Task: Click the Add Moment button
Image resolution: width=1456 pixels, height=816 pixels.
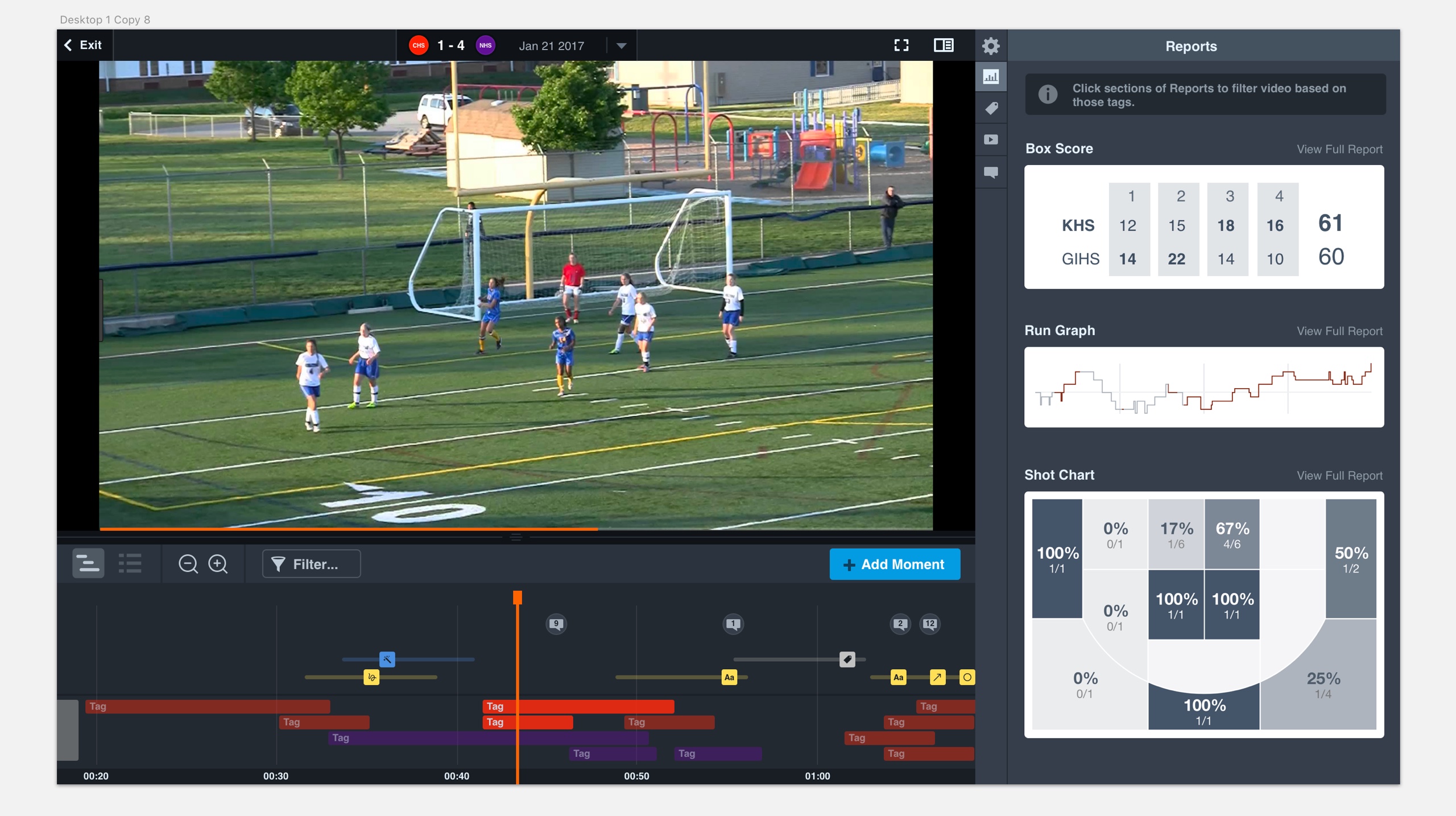Action: pyautogui.click(x=895, y=564)
